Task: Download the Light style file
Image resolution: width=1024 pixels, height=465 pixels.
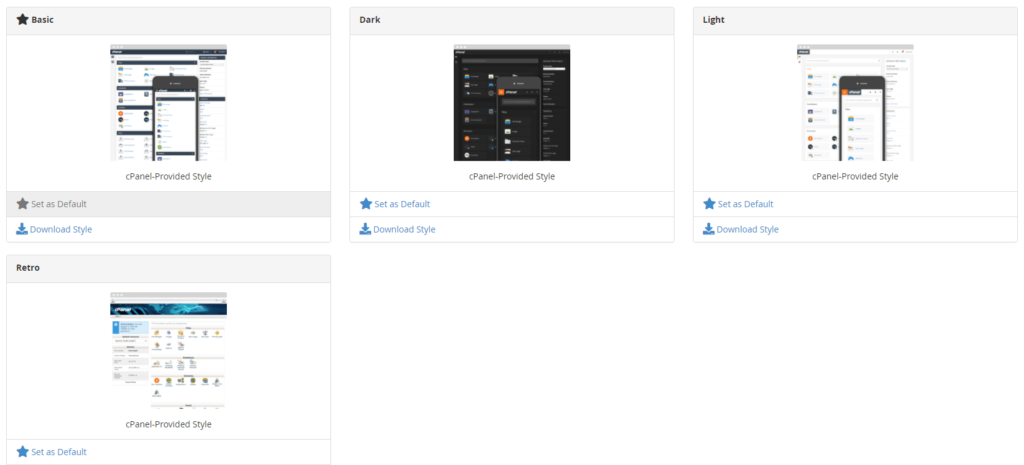Action: [747, 229]
